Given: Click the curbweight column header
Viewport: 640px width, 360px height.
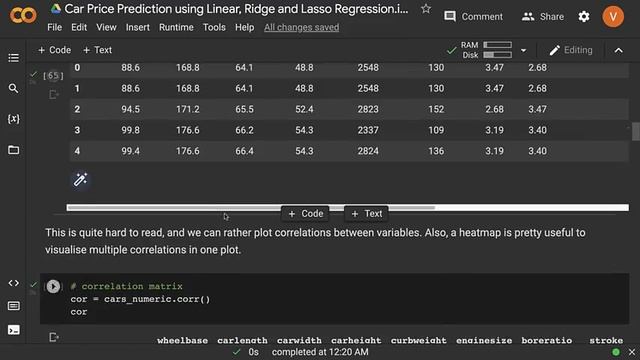Looking at the screenshot, I should pyautogui.click(x=418, y=340).
